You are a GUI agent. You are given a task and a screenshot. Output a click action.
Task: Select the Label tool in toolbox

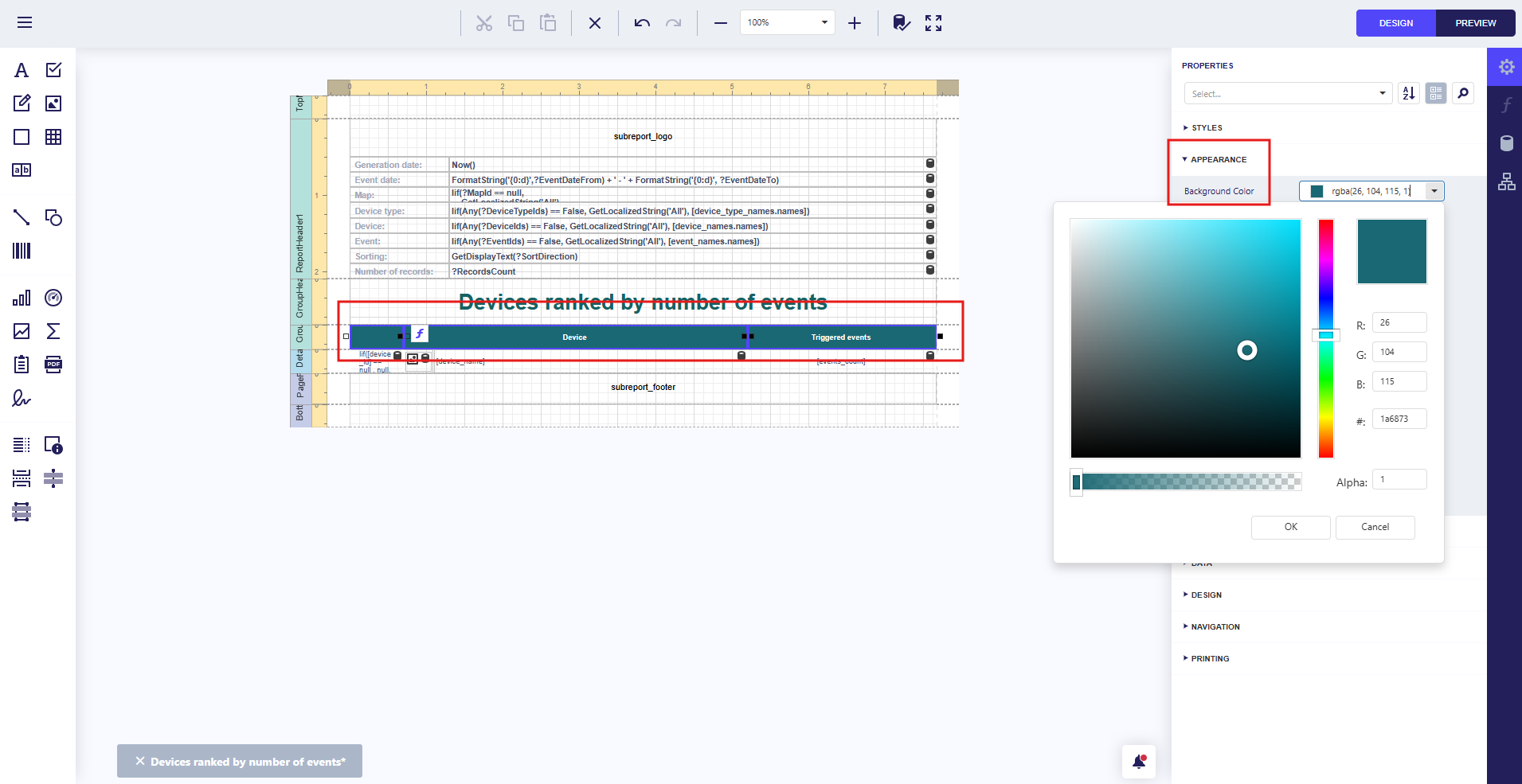[22, 70]
